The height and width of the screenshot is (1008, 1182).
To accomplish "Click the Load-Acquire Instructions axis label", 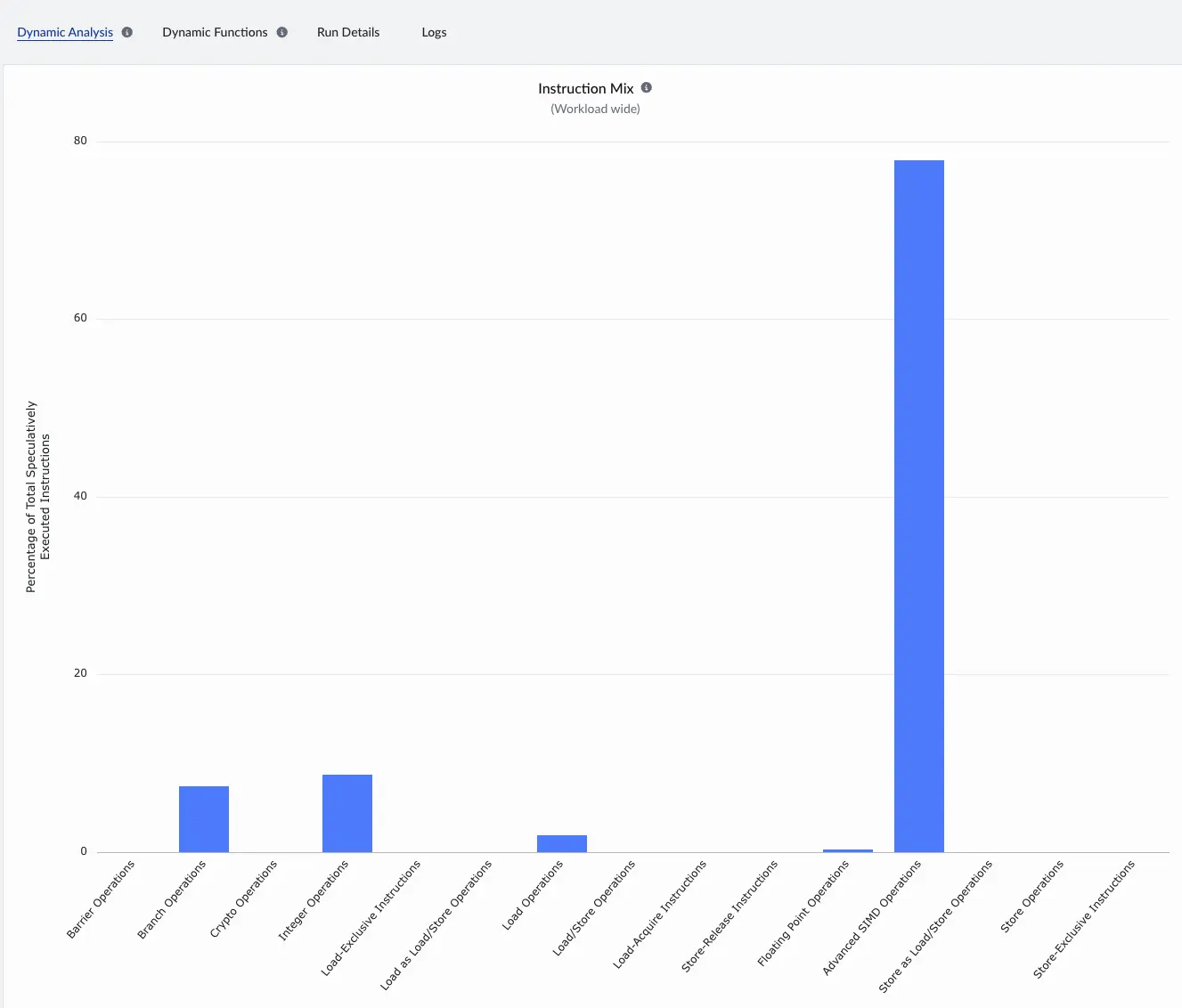I will coord(660,914).
